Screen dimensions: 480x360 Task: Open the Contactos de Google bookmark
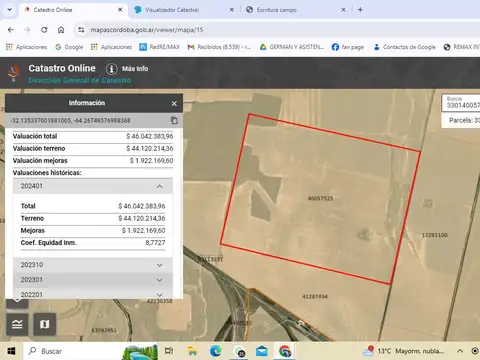[x=404, y=47]
